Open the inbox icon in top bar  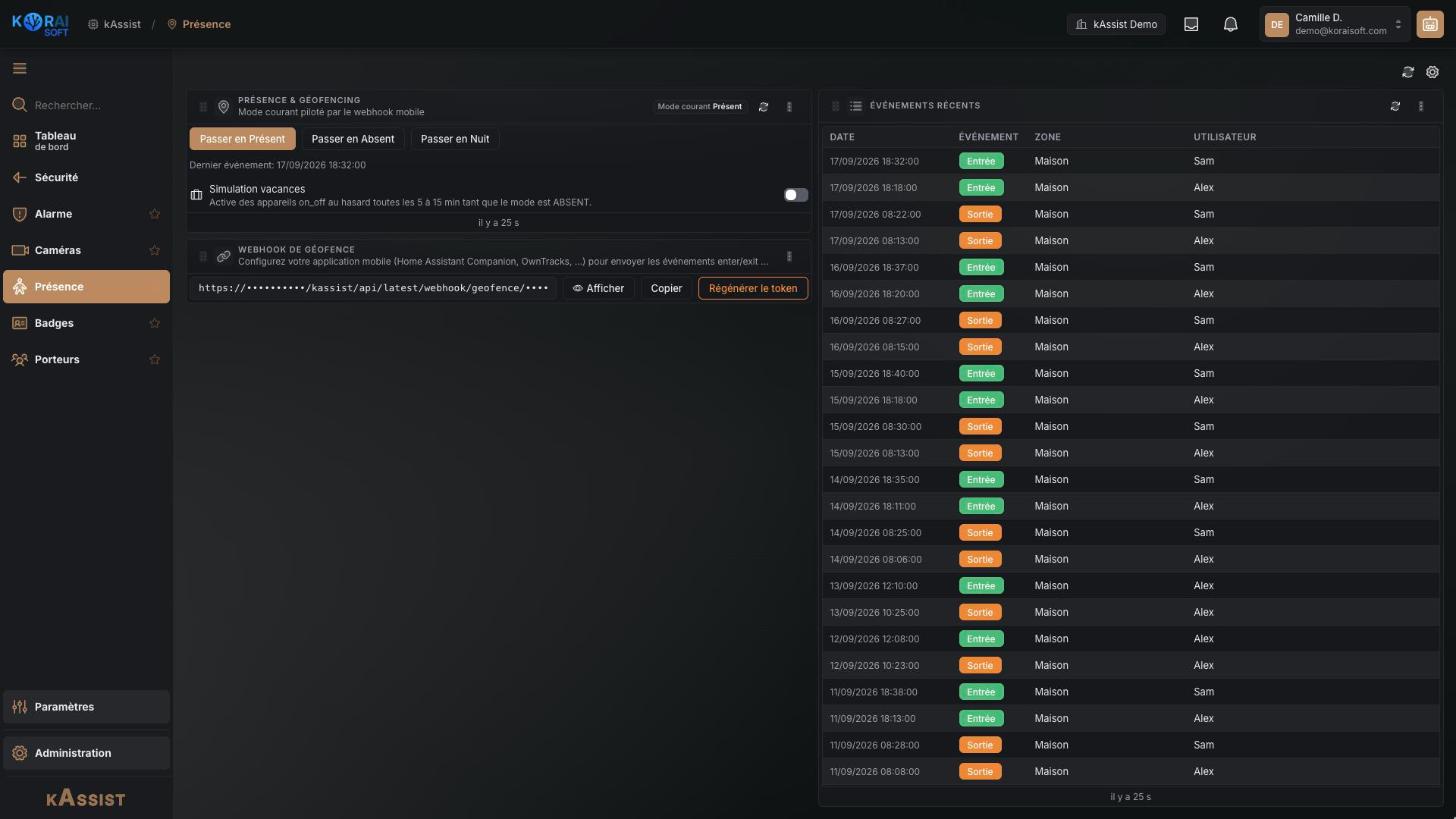[1191, 24]
